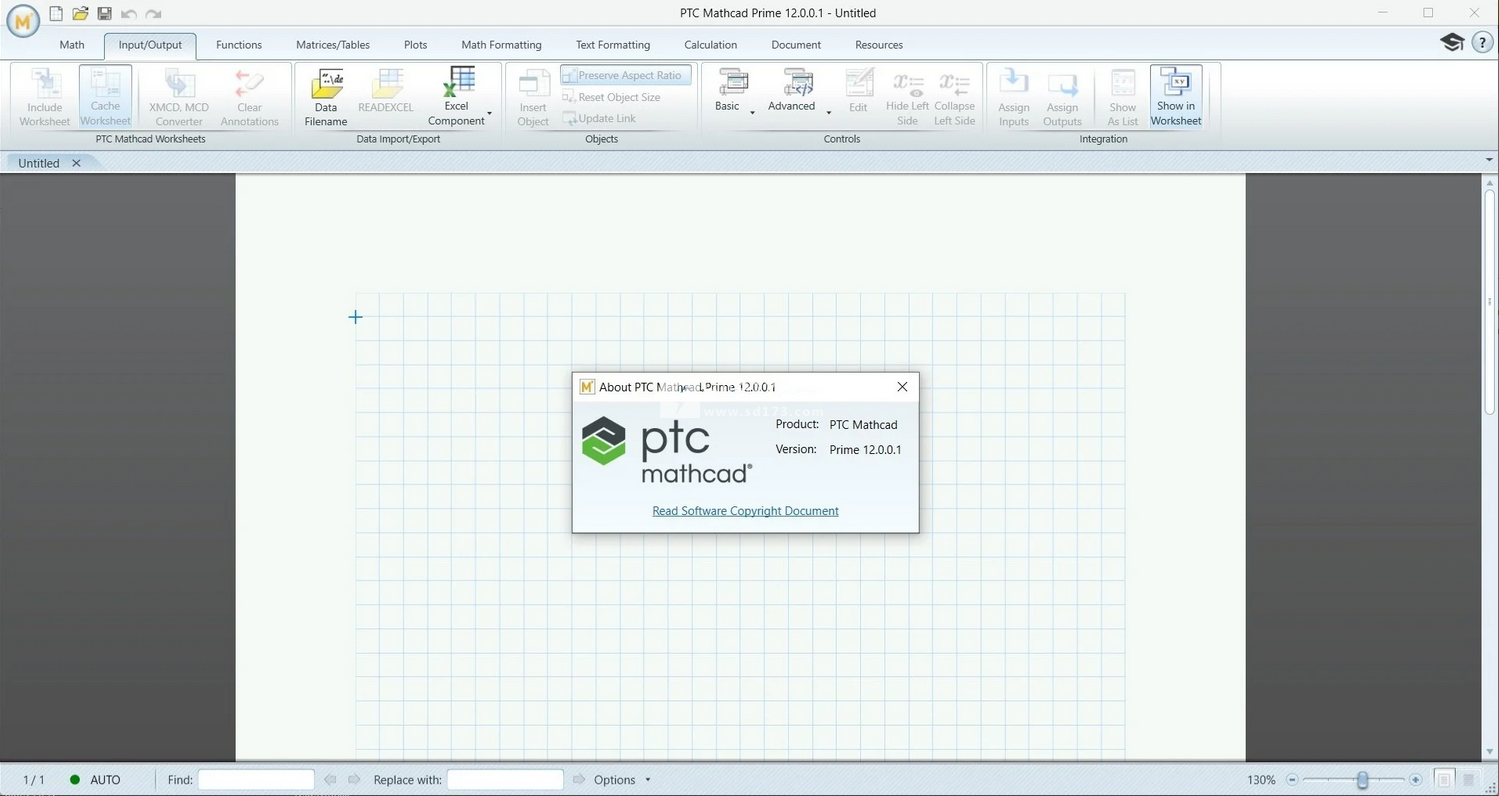
Task: Toggle Preserve Aspect Ratio
Action: point(626,75)
